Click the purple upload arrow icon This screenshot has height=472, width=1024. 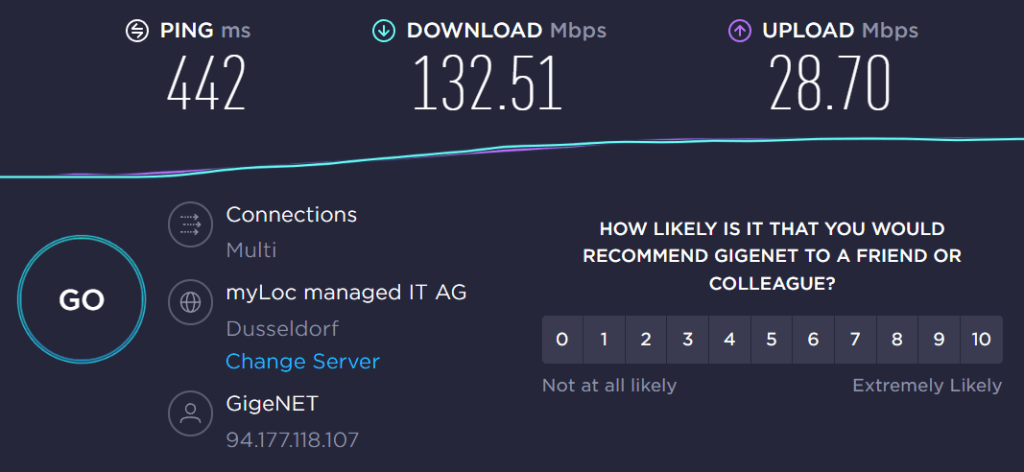pos(739,31)
